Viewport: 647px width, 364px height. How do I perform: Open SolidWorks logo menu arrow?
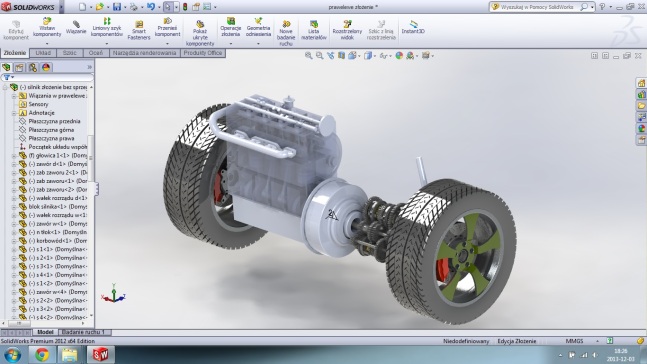61,7
